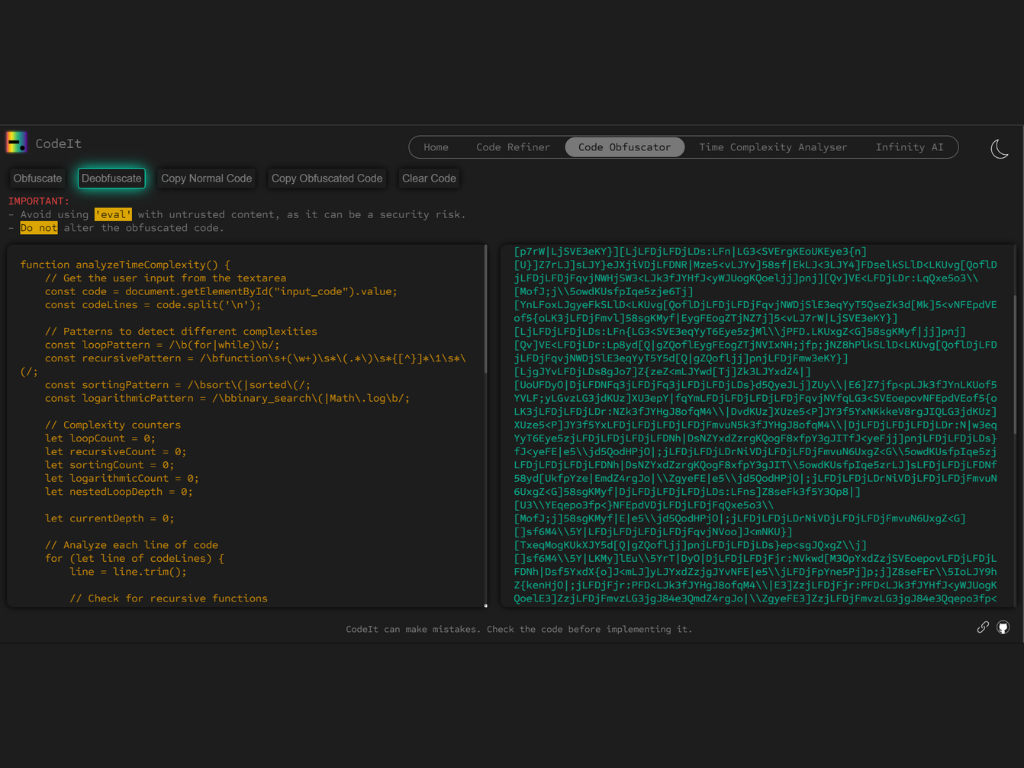
Task: Go to the Home tab
Action: [x=436, y=147]
